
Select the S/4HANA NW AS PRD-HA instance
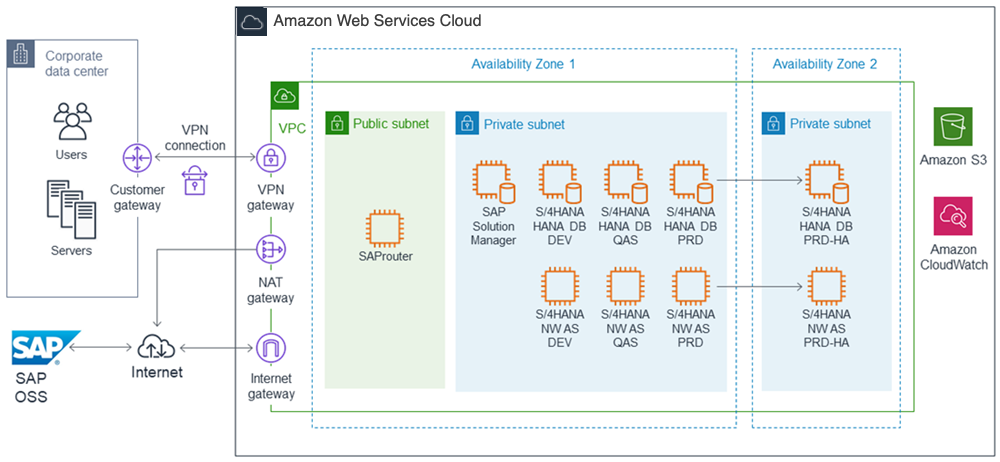826,287
